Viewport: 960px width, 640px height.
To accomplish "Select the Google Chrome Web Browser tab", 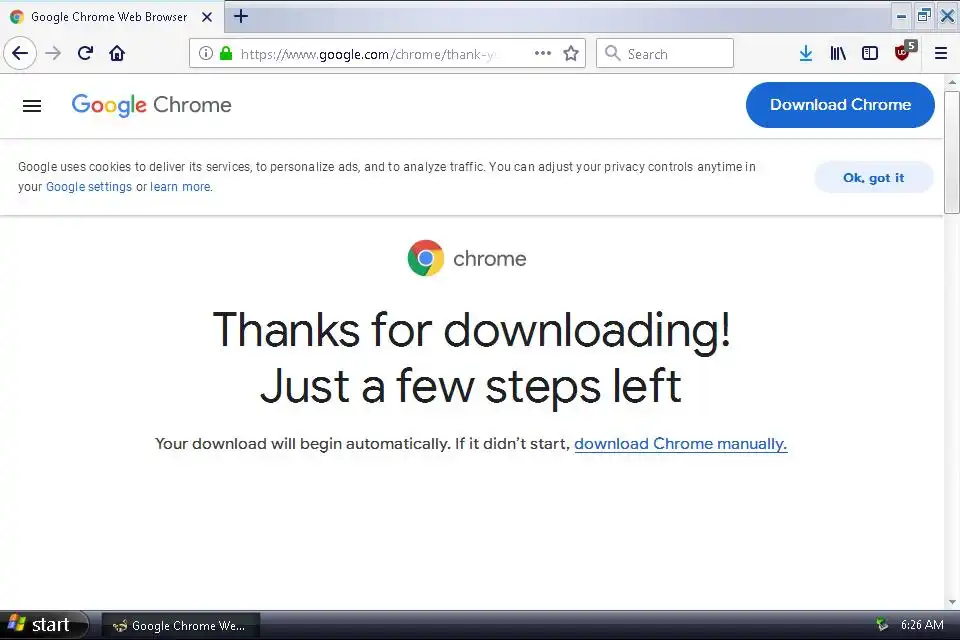I will 109,17.
